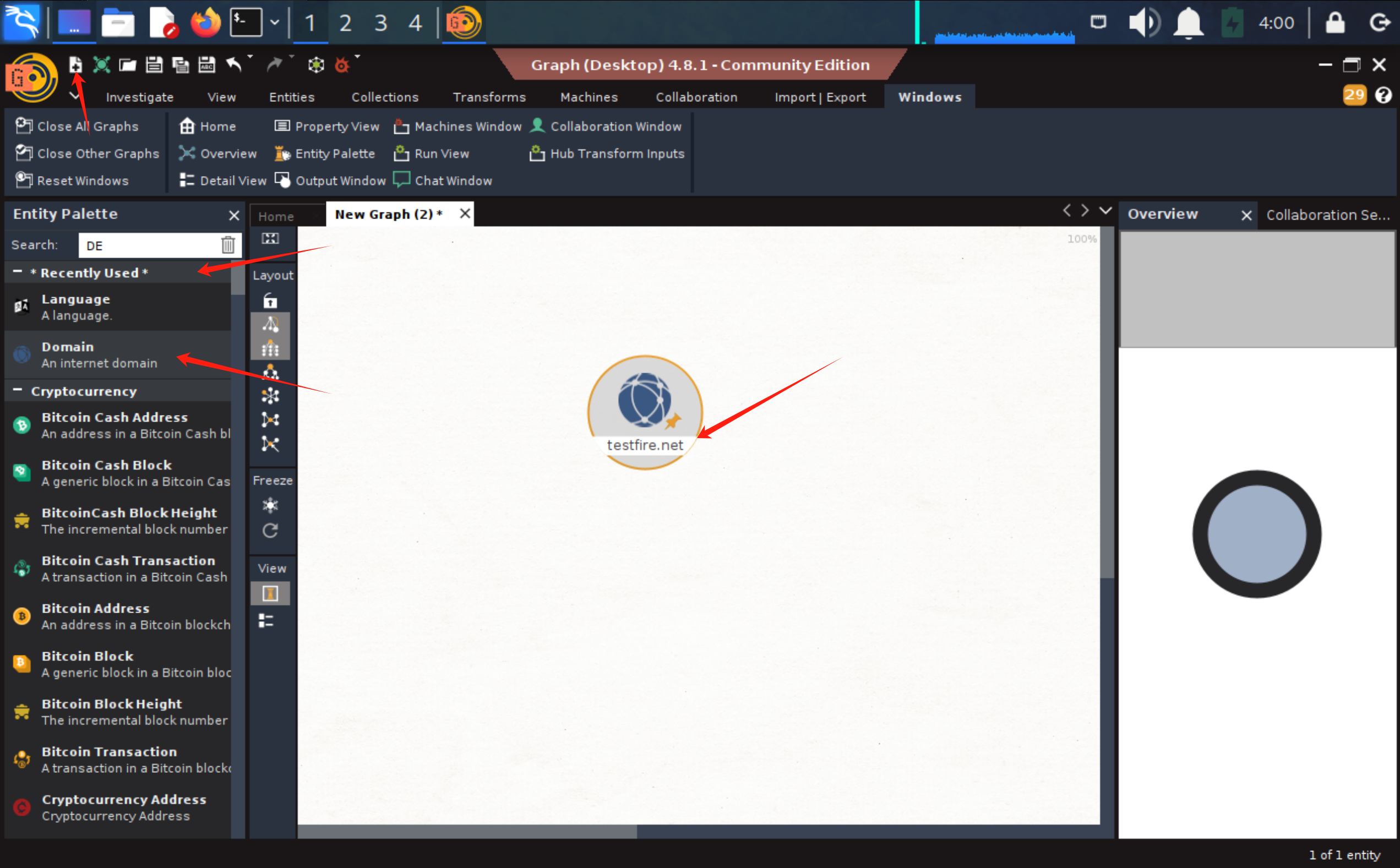
Task: Toggle the block layout mode button
Action: [x=270, y=348]
